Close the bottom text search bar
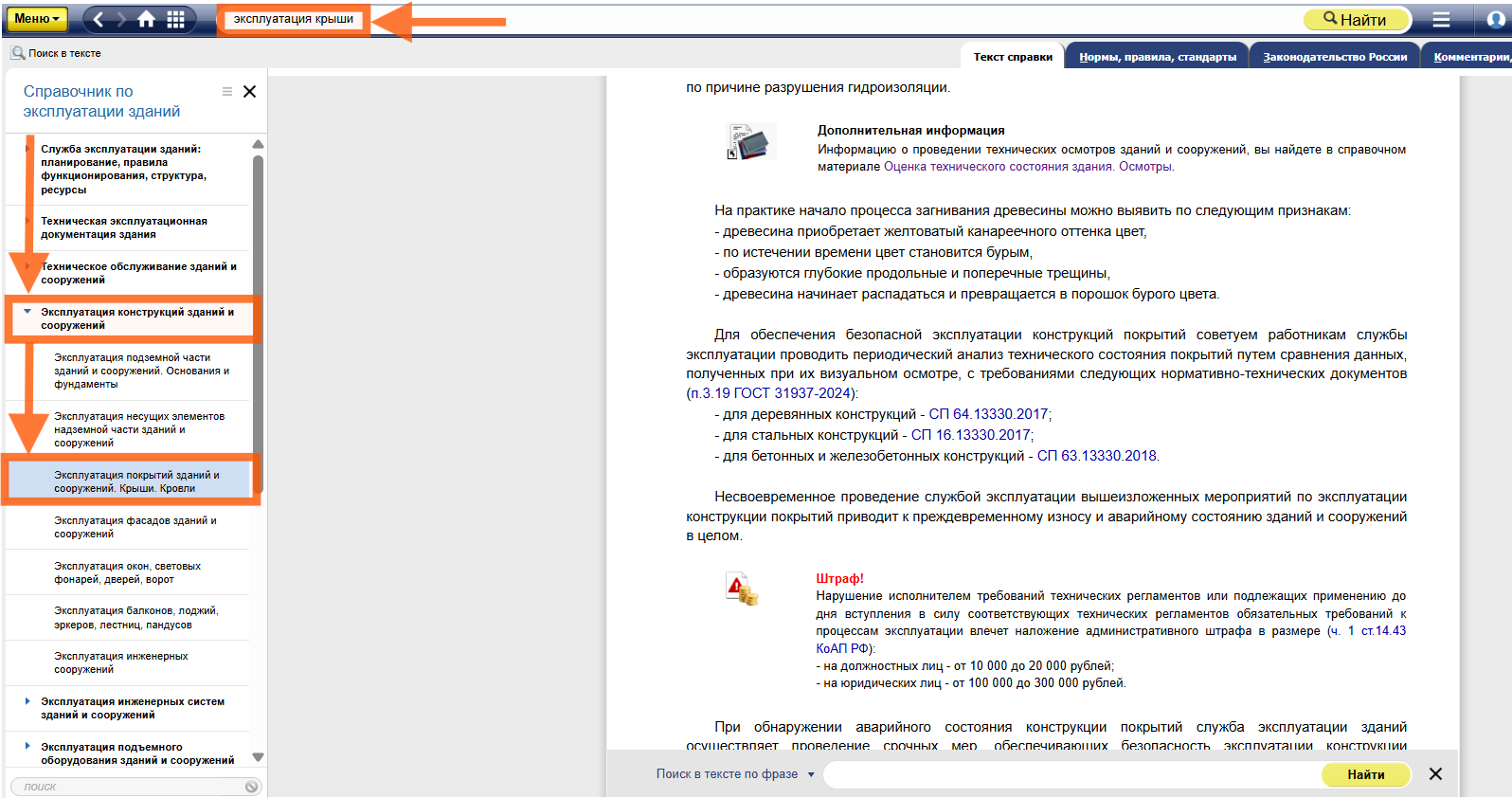 (1435, 774)
